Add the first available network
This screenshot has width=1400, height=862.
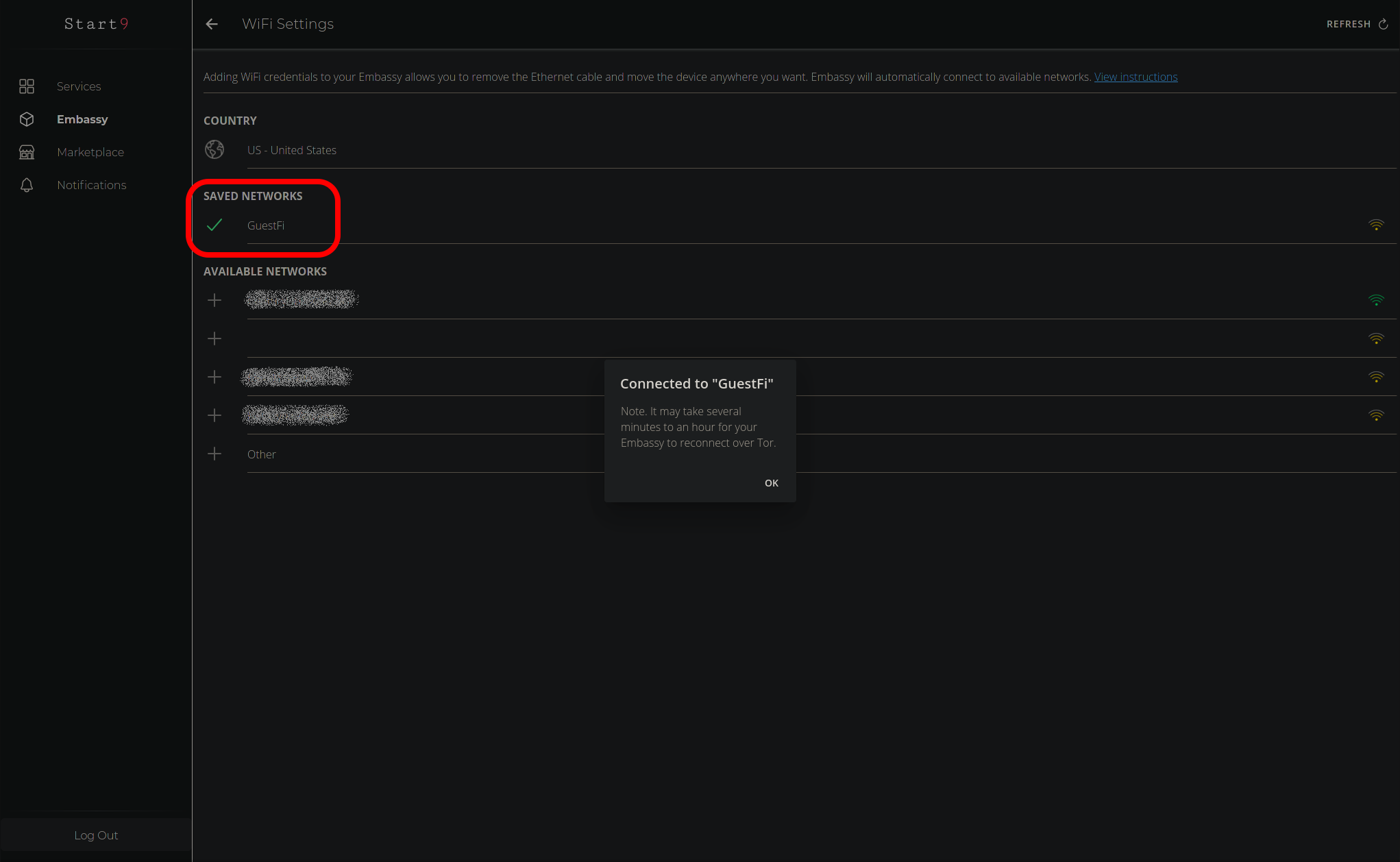(x=214, y=300)
